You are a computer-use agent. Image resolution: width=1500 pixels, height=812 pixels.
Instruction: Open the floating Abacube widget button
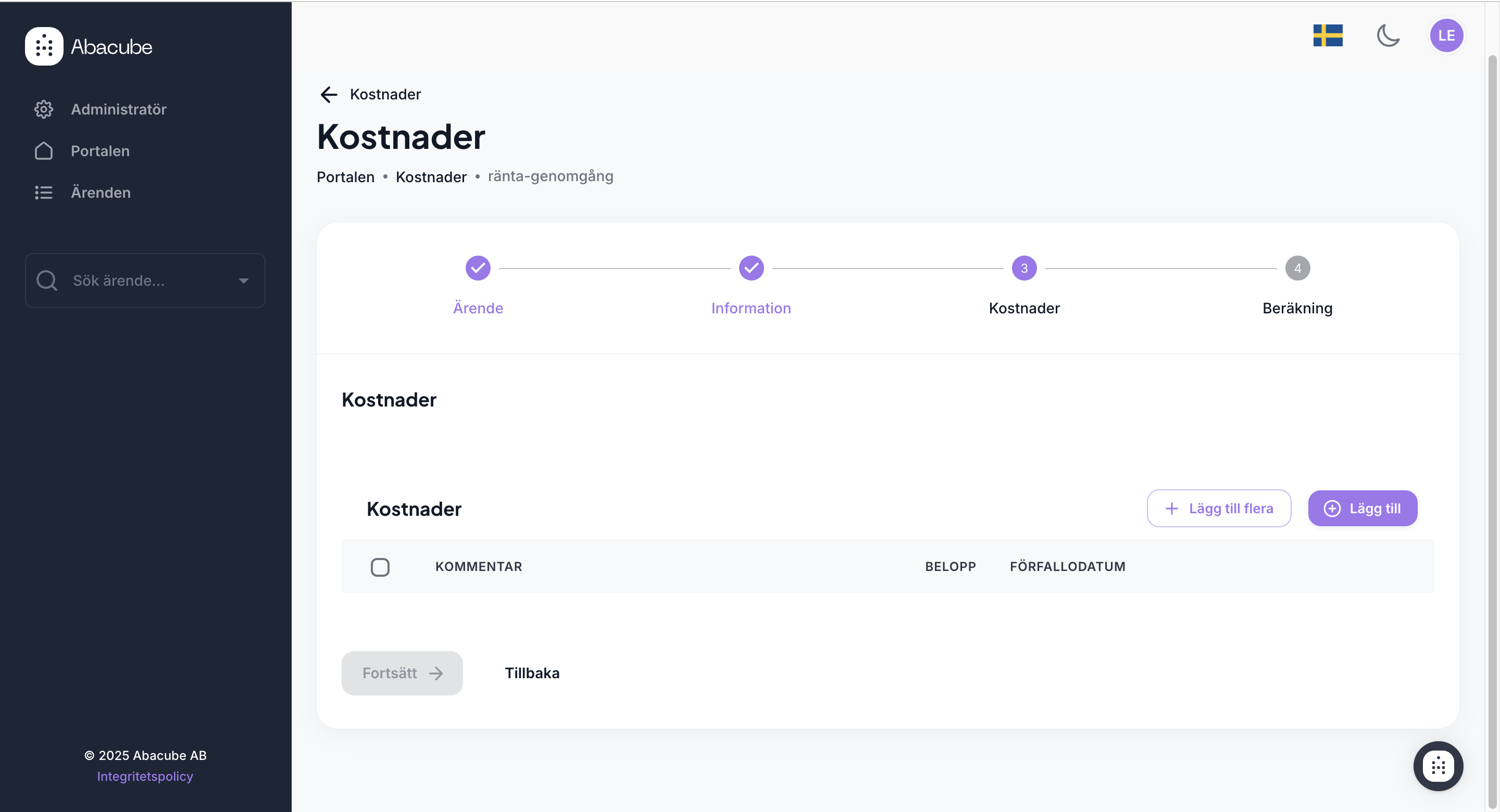pyautogui.click(x=1437, y=766)
